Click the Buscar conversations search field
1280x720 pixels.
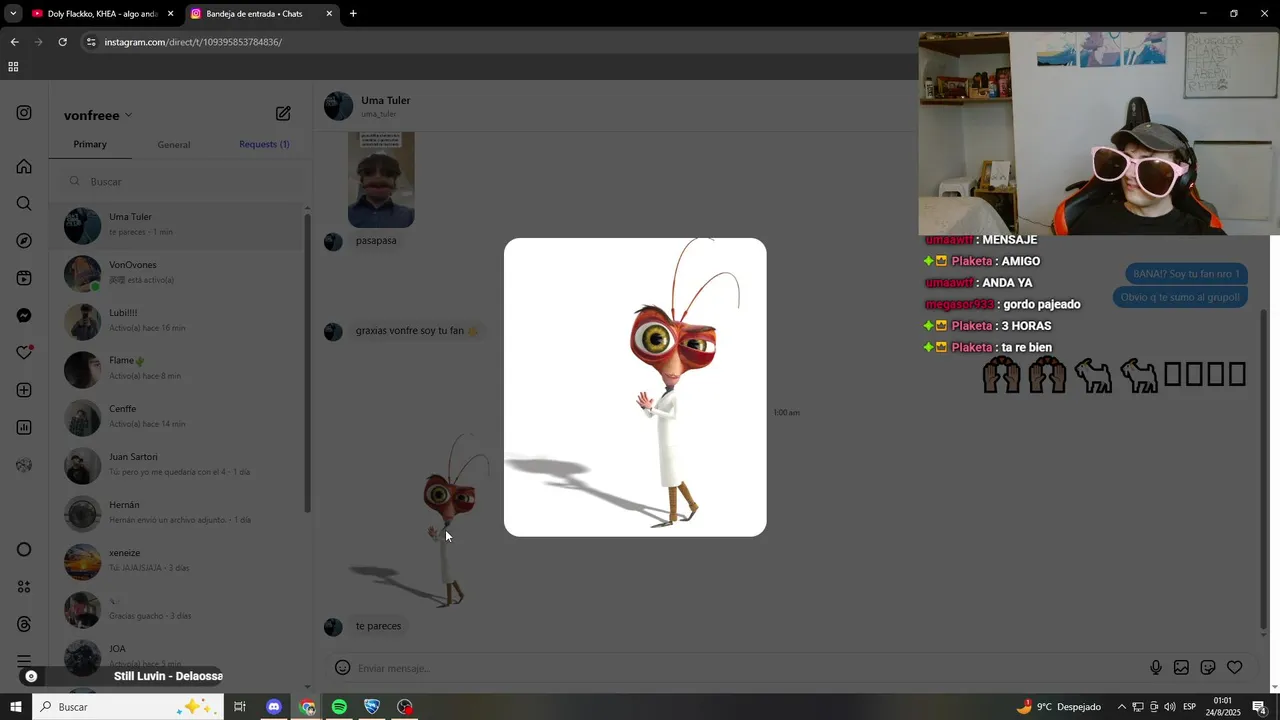pos(180,181)
